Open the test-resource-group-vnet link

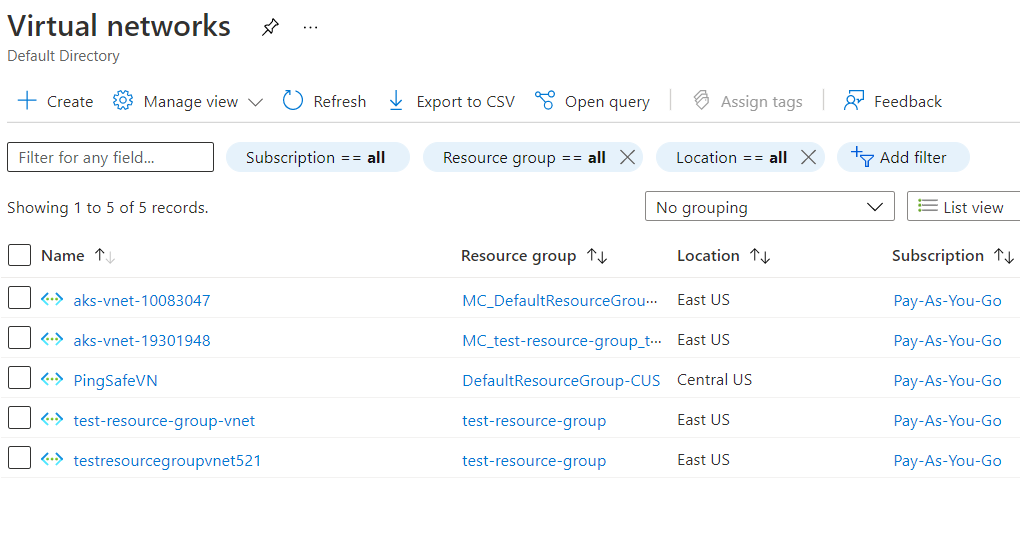tap(164, 420)
